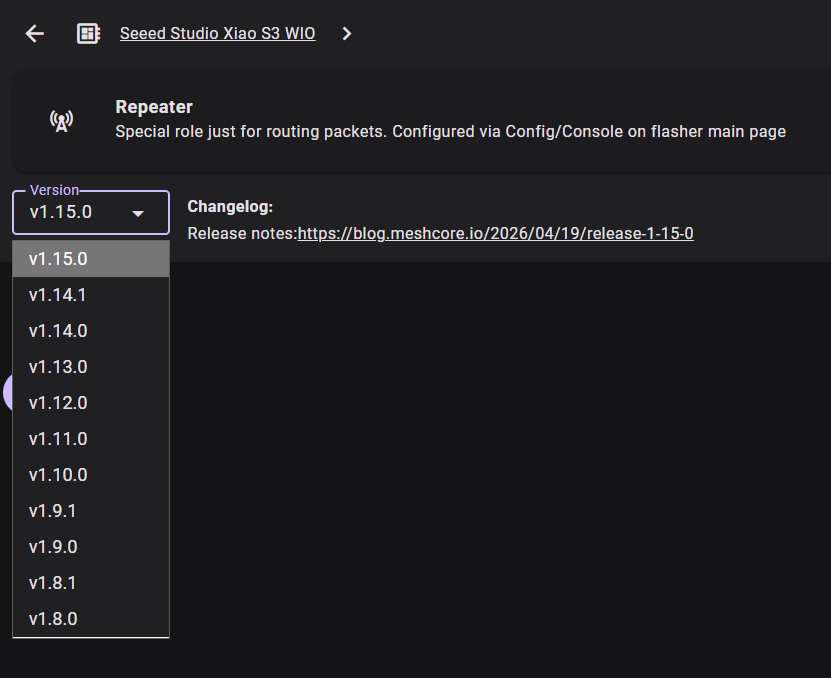Open the release notes blog link
Screen dimensions: 831x678
pyautogui.click(x=495, y=233)
